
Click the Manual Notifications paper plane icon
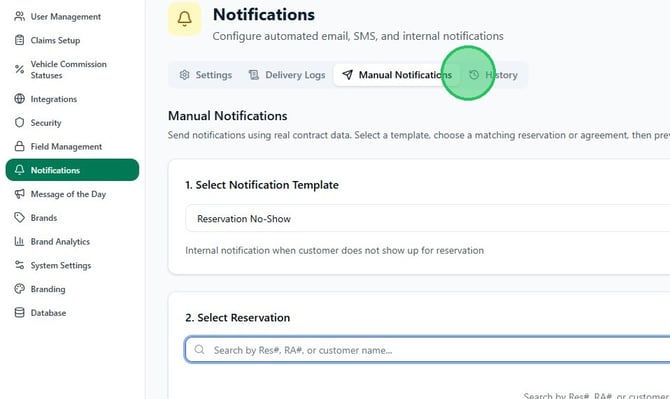tap(347, 75)
